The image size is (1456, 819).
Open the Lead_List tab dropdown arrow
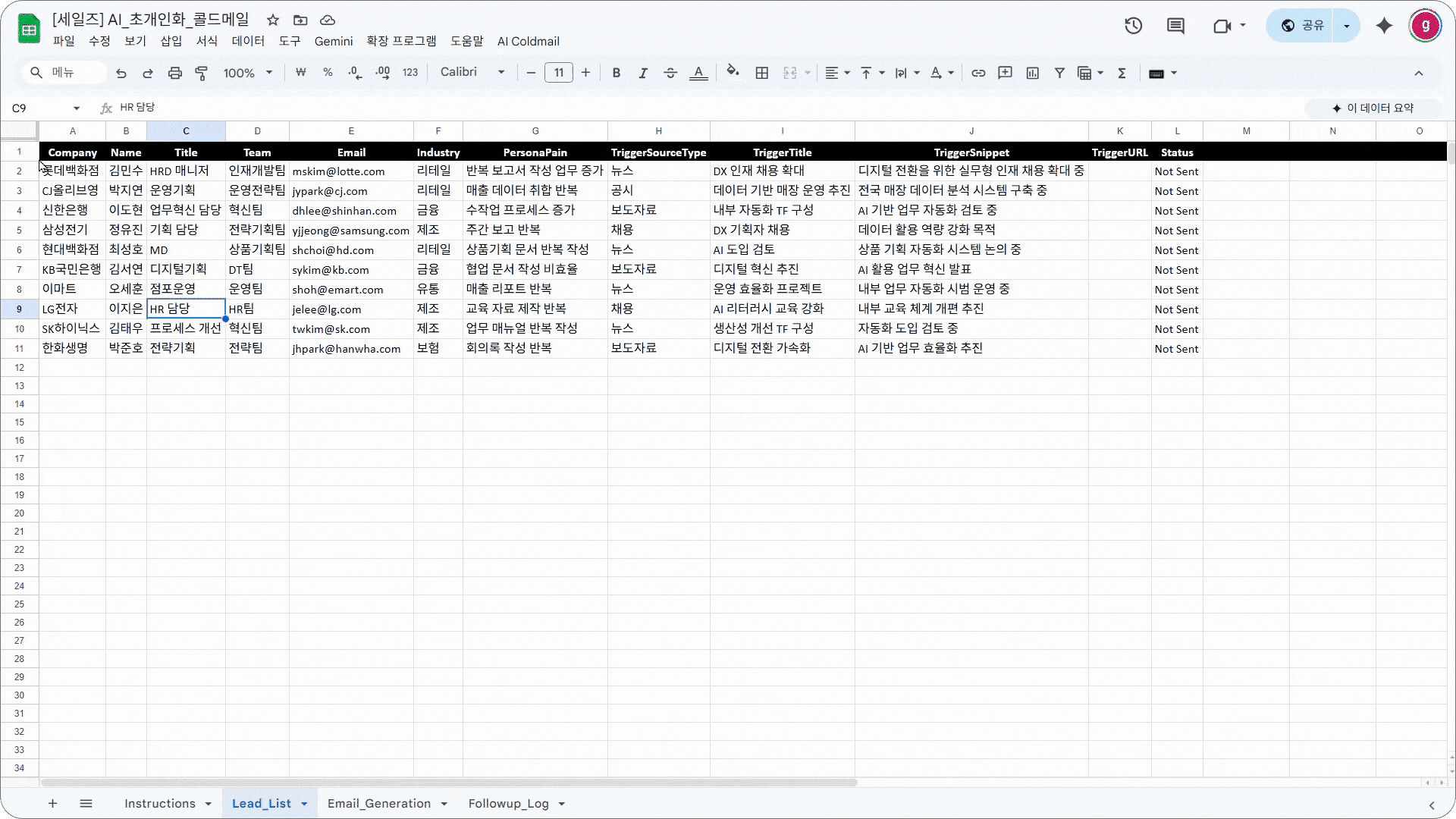304,804
